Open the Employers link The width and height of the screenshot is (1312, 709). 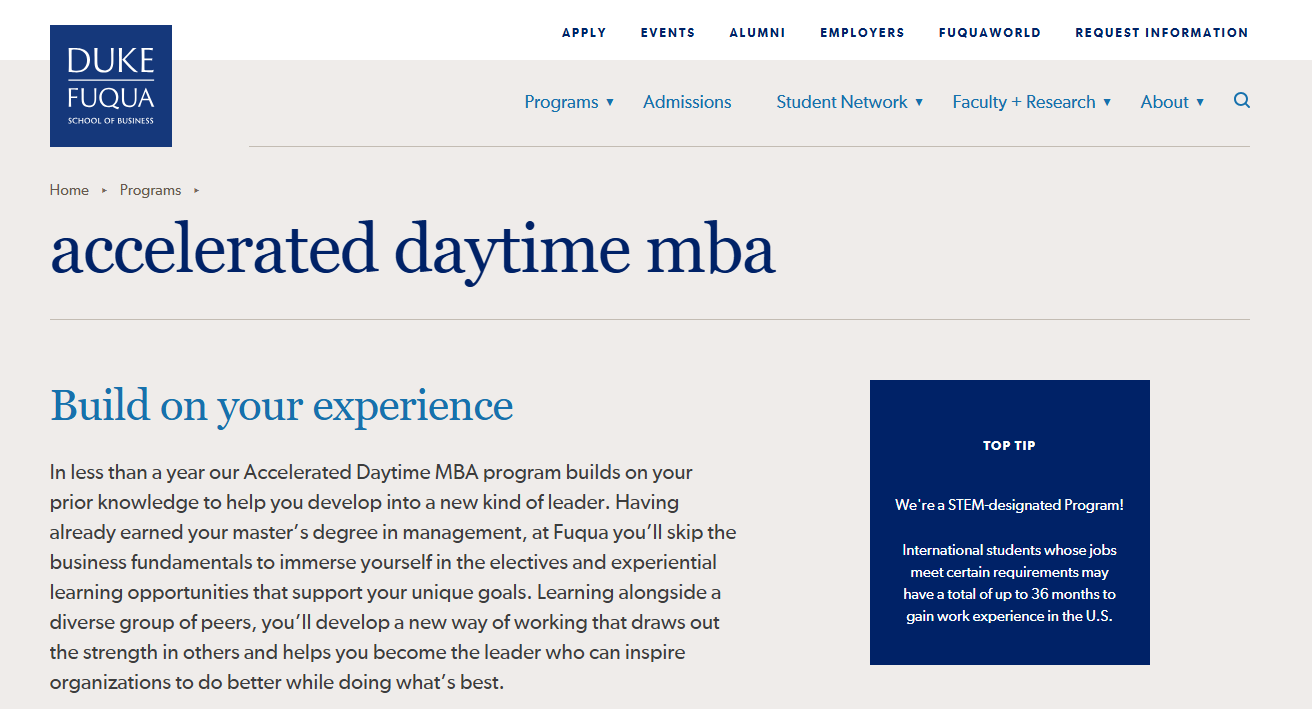[862, 33]
